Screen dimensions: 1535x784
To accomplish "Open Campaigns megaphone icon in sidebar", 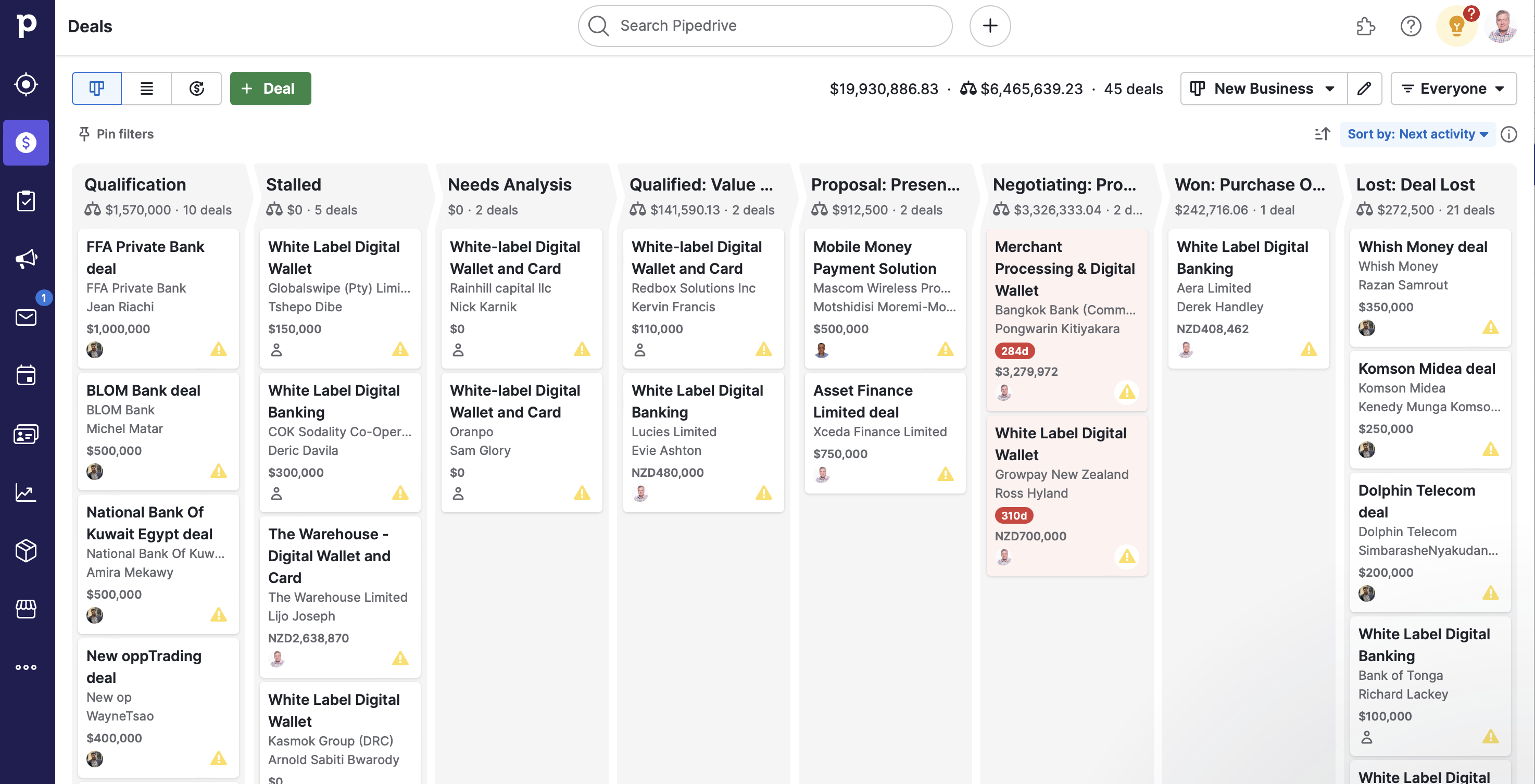I will point(26,259).
